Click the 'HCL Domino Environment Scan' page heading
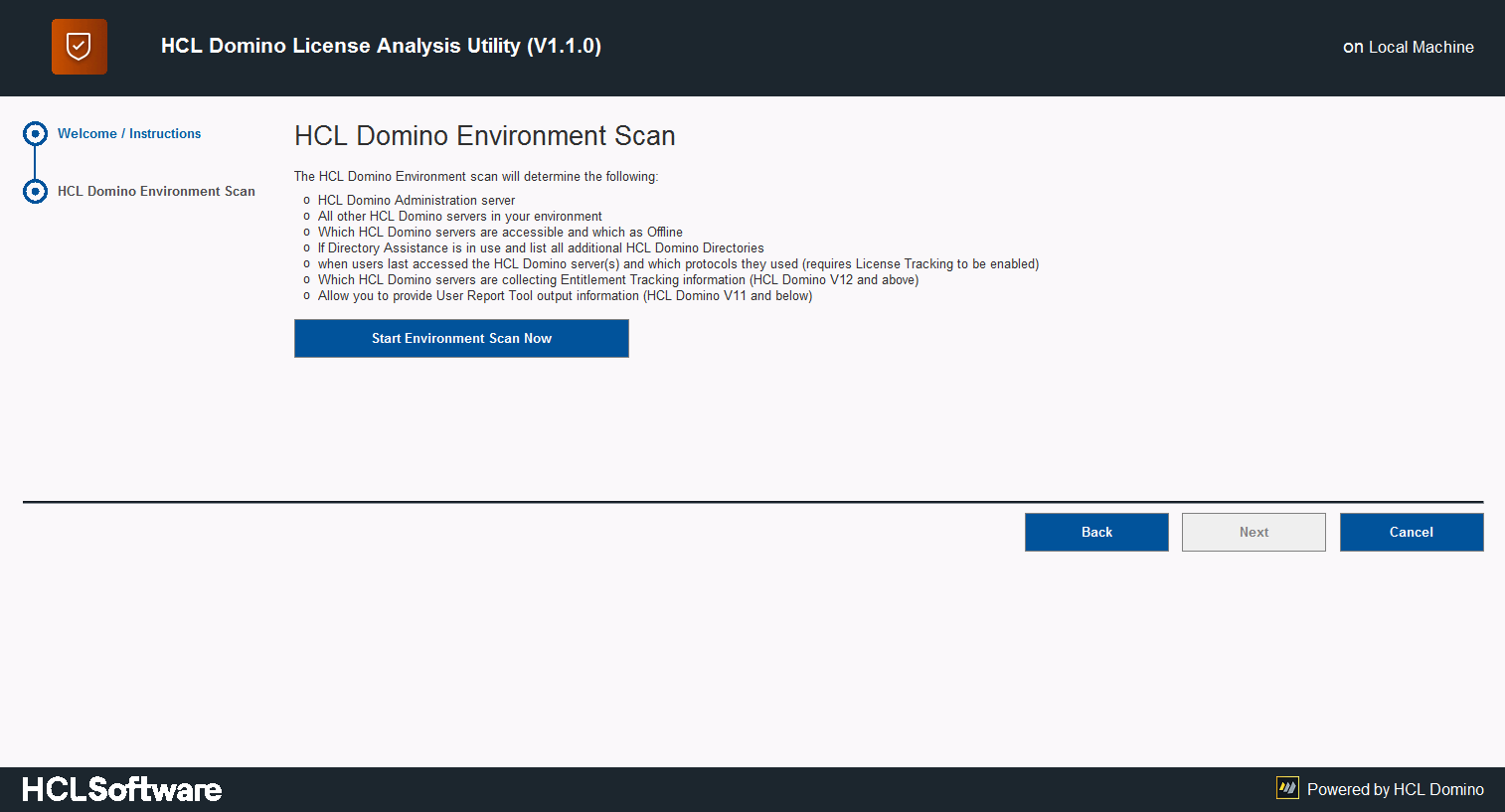Viewport: 1505px width, 812px height. click(x=485, y=136)
